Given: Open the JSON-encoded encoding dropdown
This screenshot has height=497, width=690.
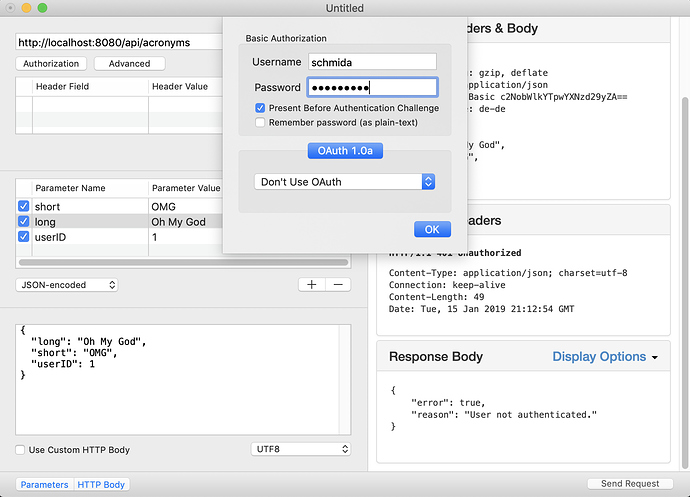Looking at the screenshot, I should [67, 285].
